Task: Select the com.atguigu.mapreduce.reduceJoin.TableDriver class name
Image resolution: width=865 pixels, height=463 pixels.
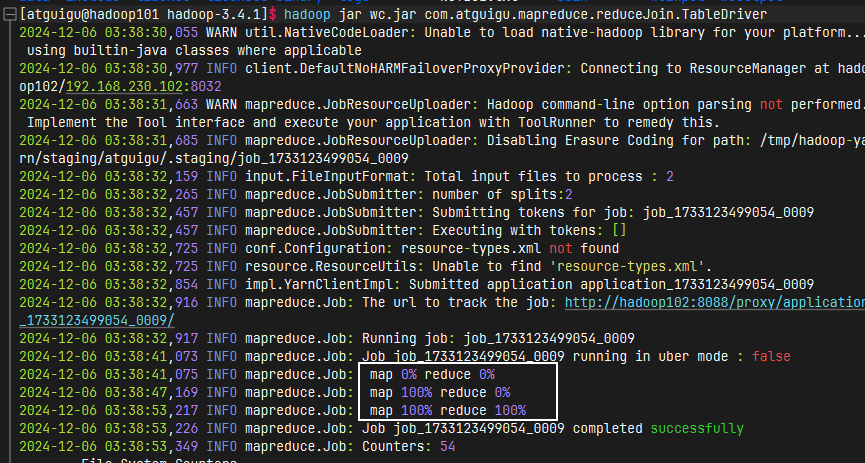Action: 596,14
